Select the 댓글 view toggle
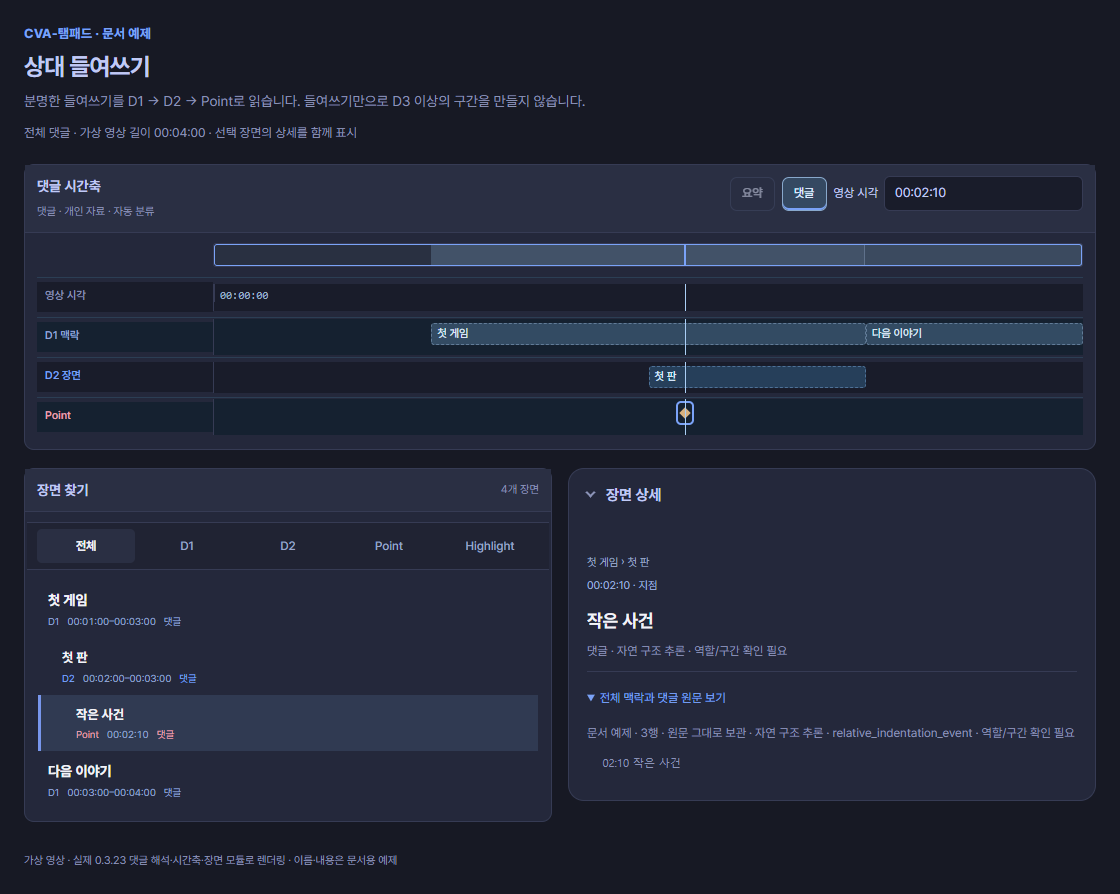The image size is (1120, 894). [x=804, y=193]
